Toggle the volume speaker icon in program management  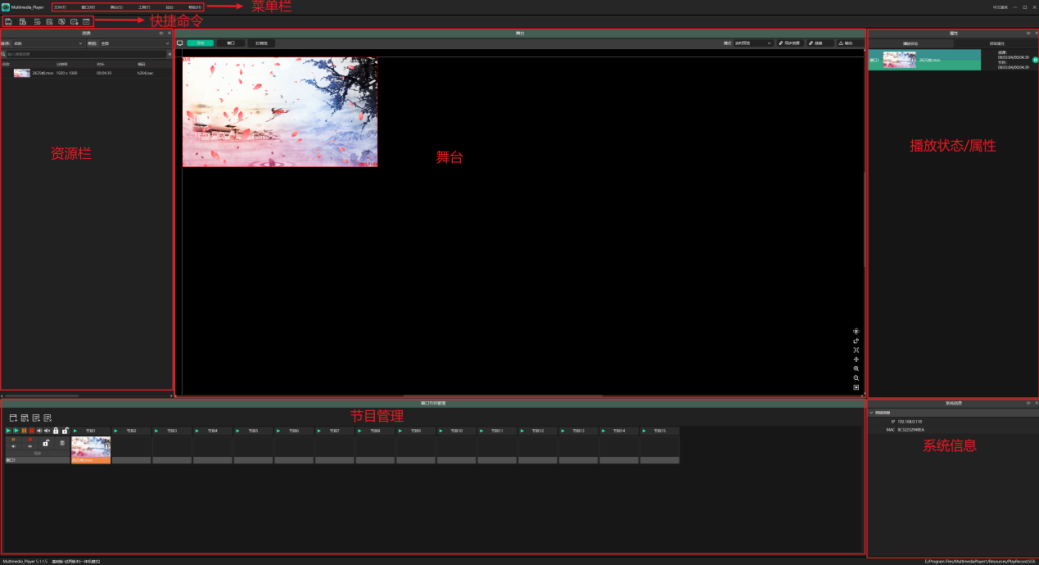[x=39, y=431]
